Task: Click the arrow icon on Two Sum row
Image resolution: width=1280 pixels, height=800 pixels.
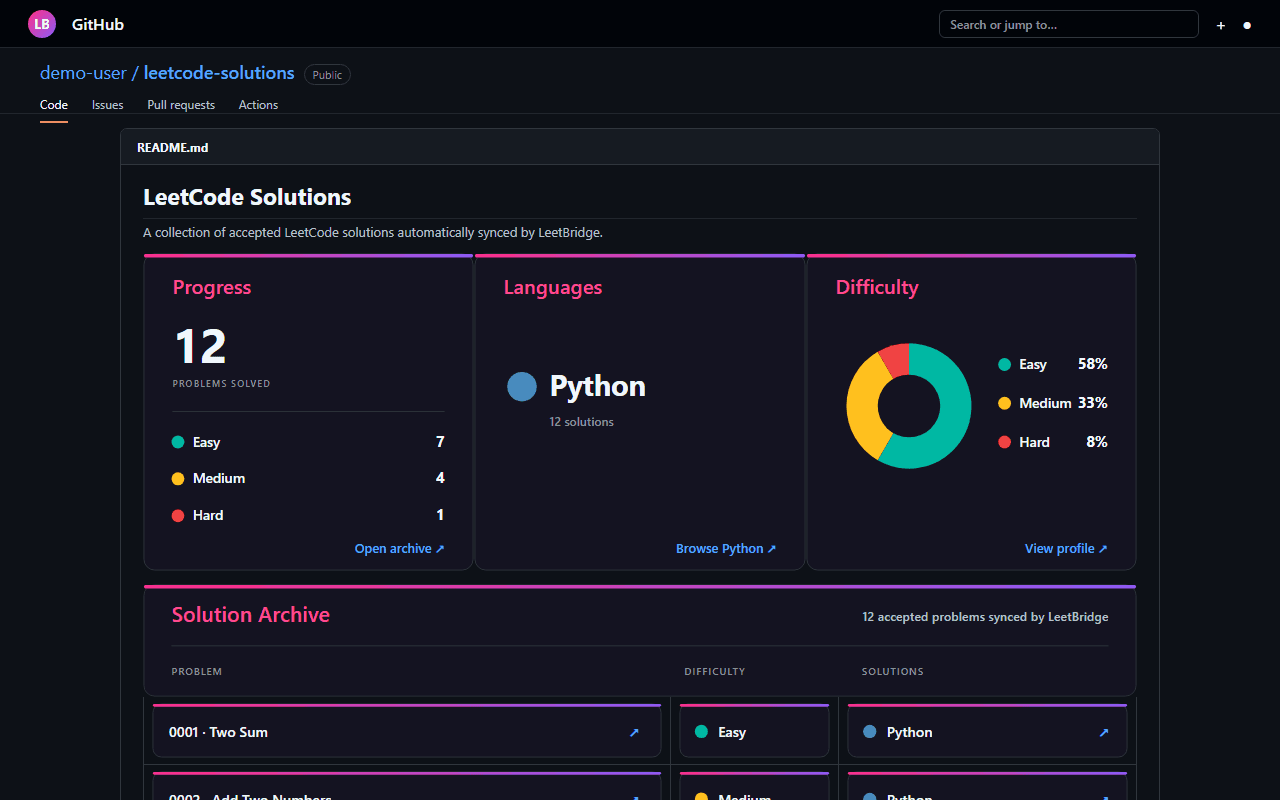Action: [634, 733]
